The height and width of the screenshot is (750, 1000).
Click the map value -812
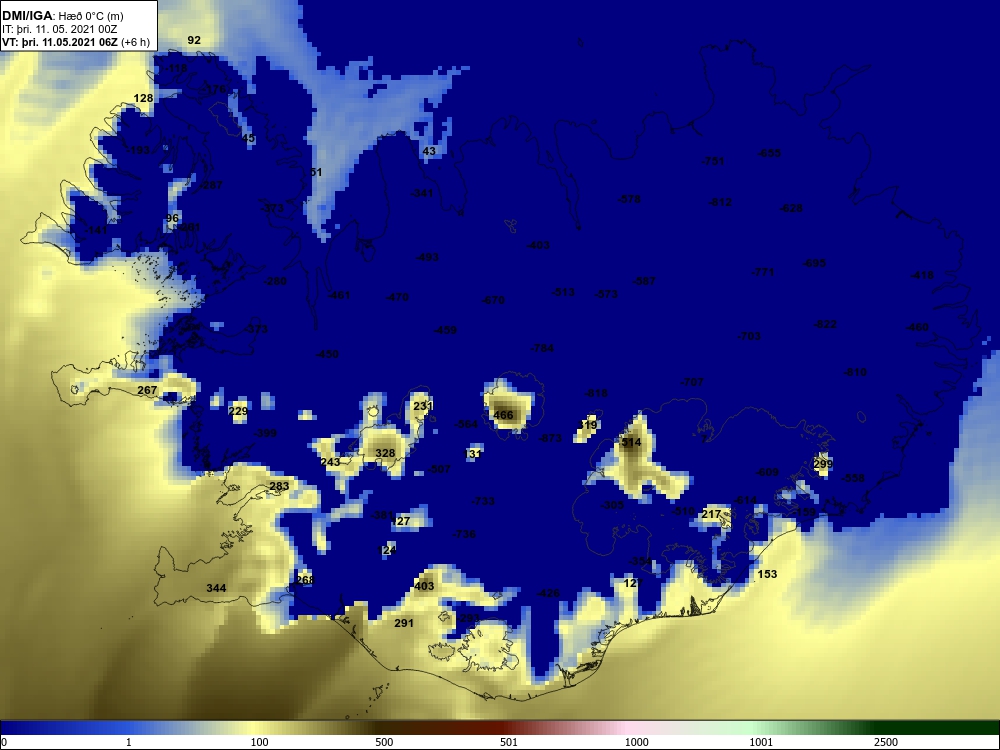tap(720, 202)
